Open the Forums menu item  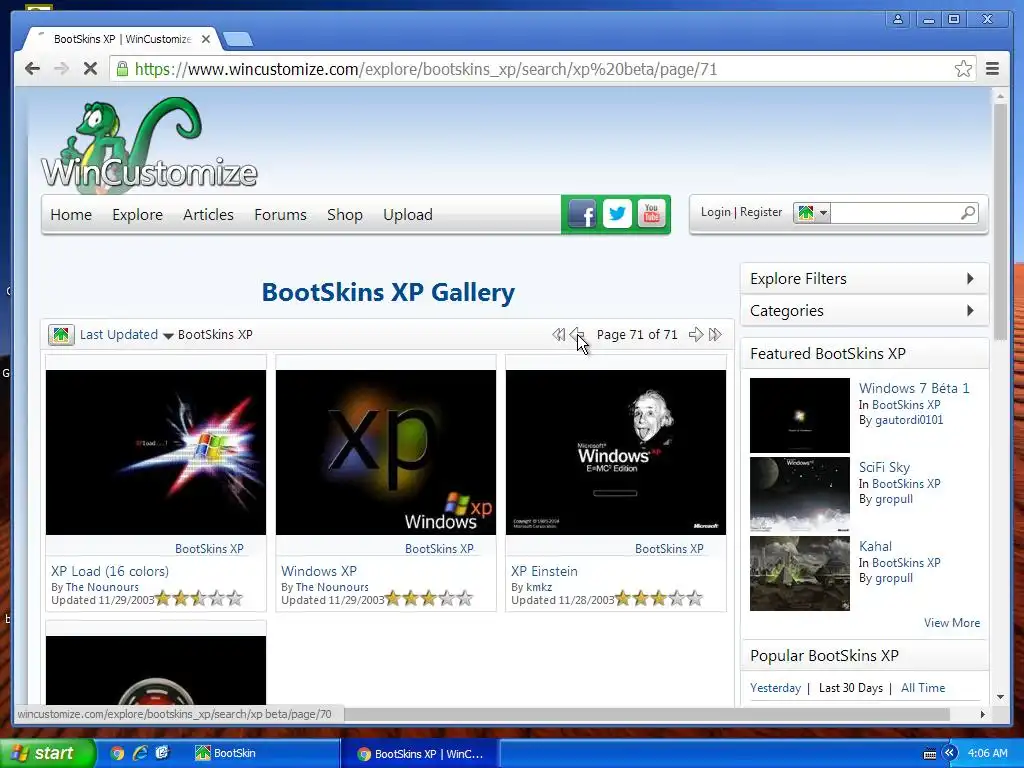pos(280,214)
